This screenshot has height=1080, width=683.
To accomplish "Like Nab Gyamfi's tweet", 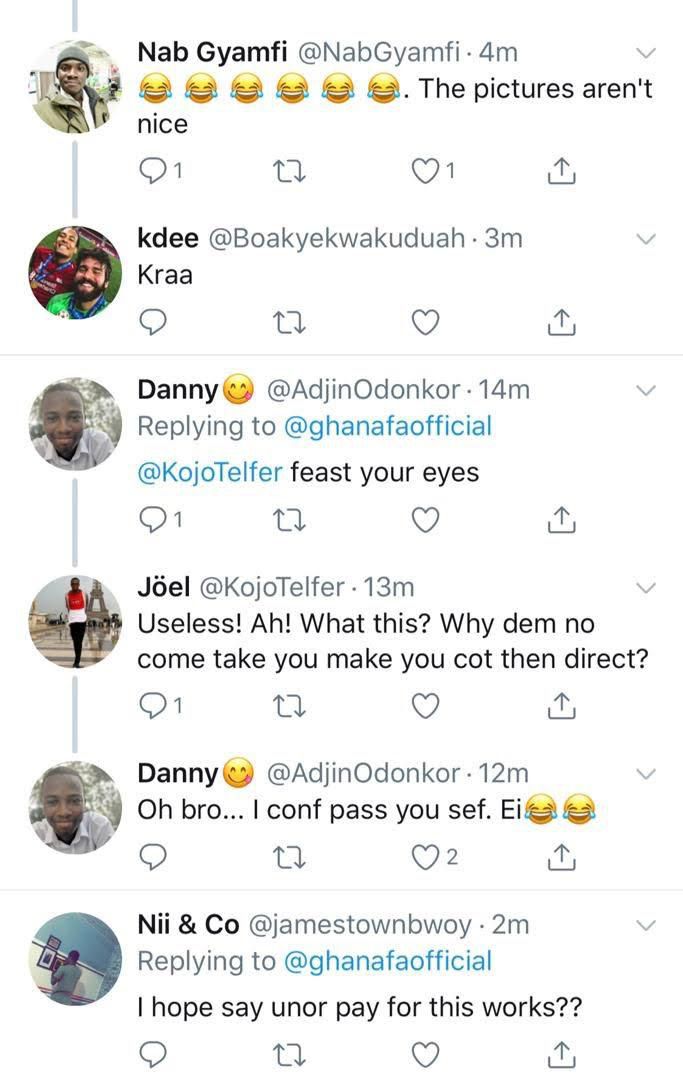I will 426,172.
